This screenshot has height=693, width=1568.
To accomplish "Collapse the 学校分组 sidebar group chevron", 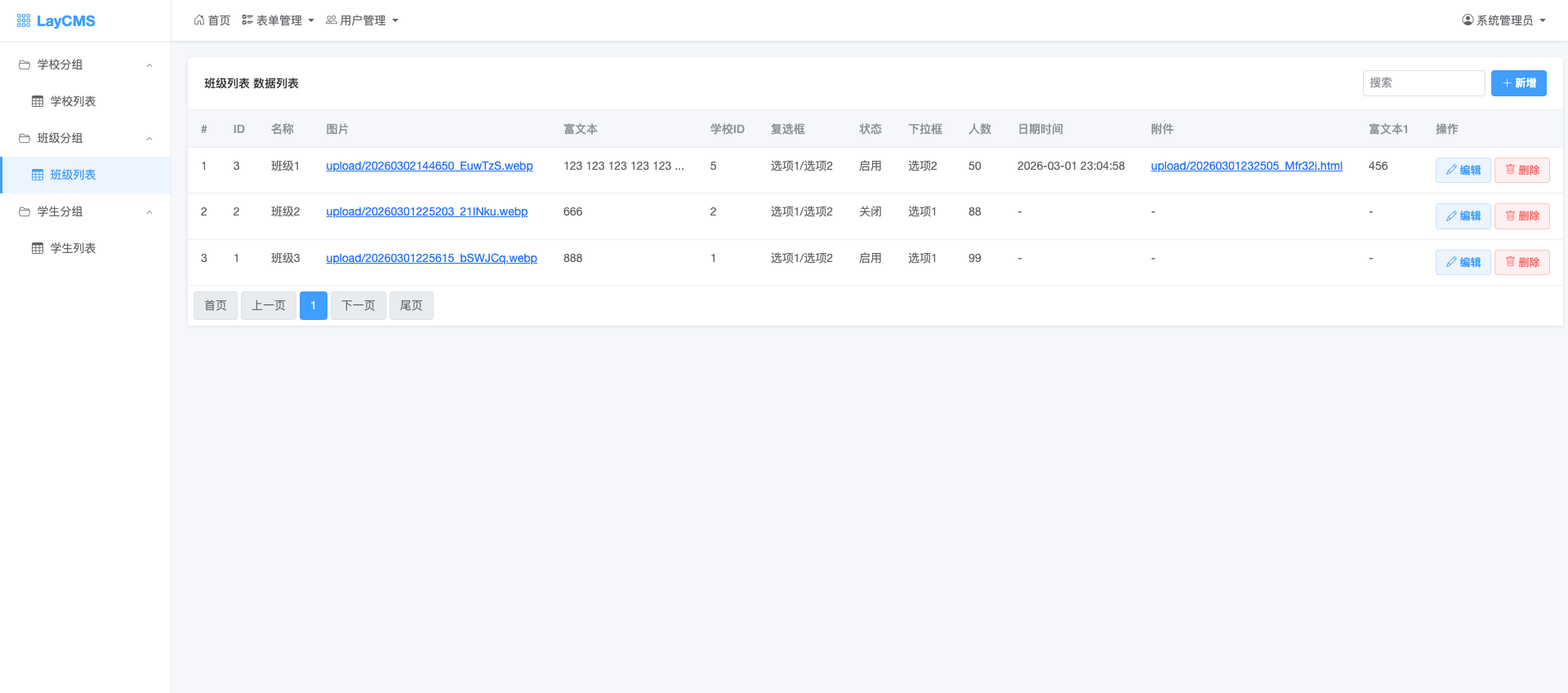I will tap(149, 65).
